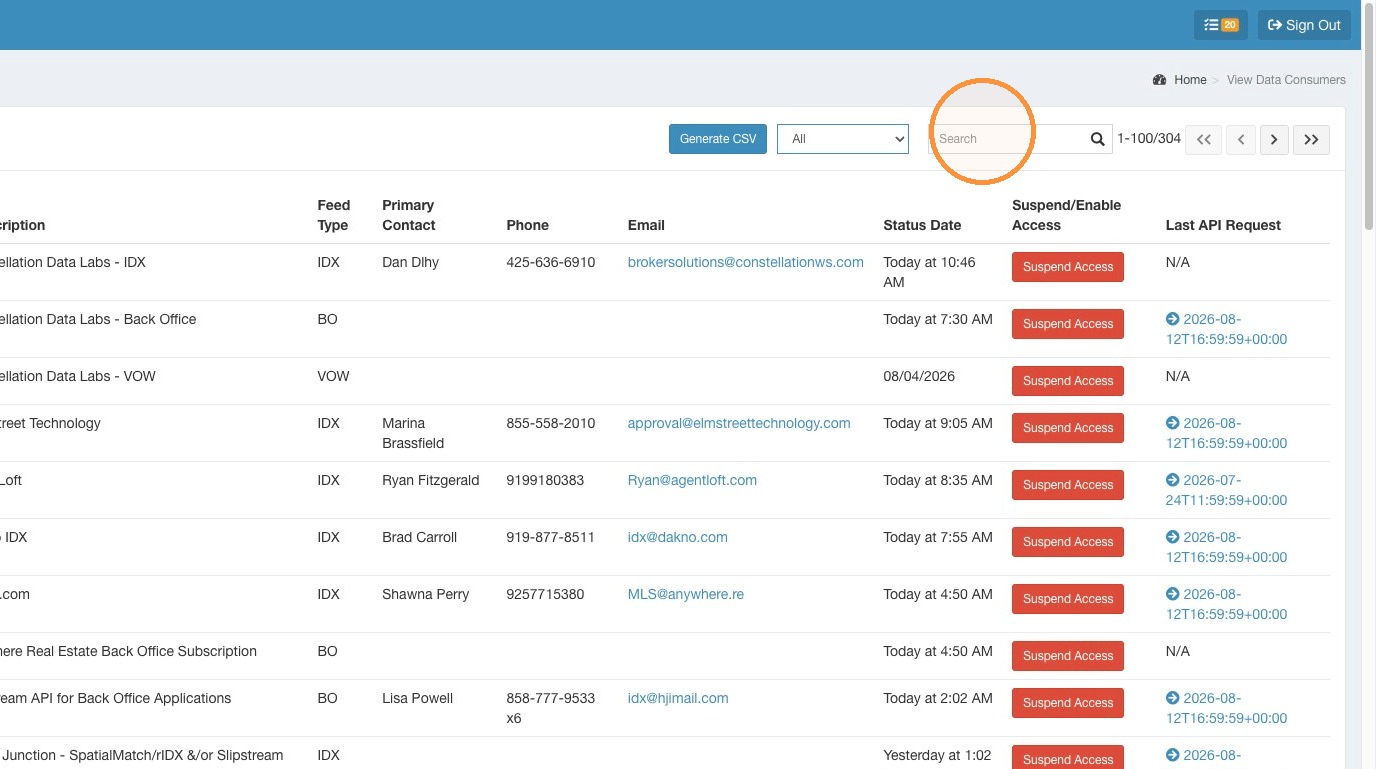Viewport: 1376px width, 769px height.
Task: Open the 2026-07-24T11:59:59 API request link
Action: pyautogui.click(x=1226, y=490)
